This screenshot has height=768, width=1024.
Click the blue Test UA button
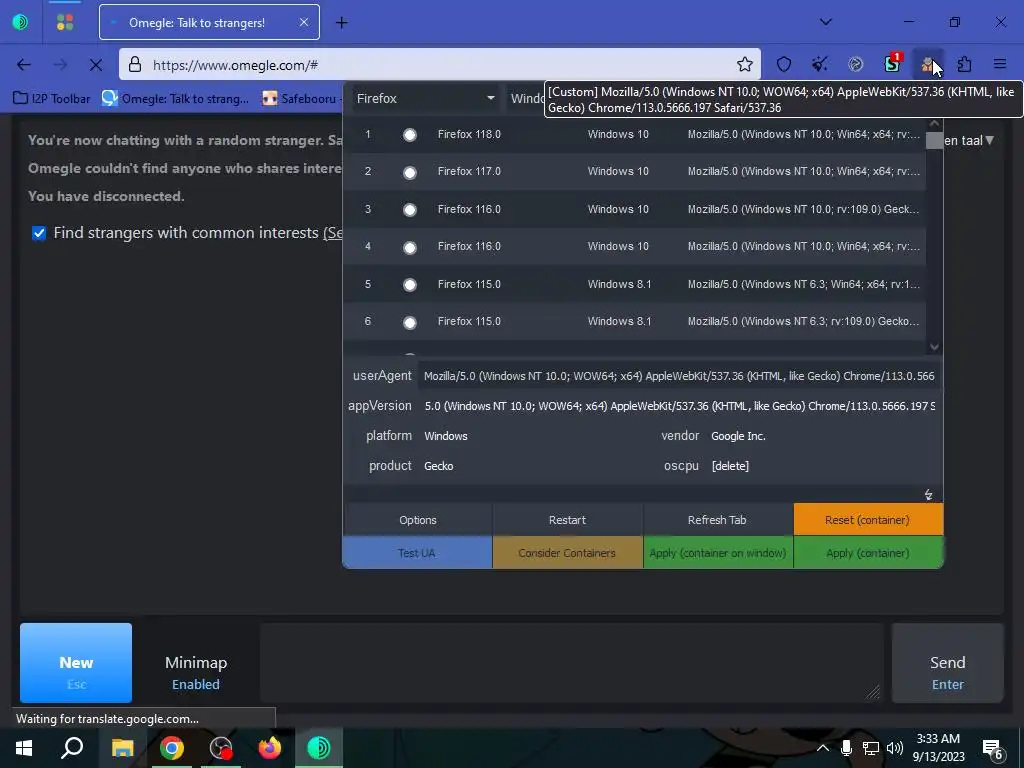[x=417, y=552]
